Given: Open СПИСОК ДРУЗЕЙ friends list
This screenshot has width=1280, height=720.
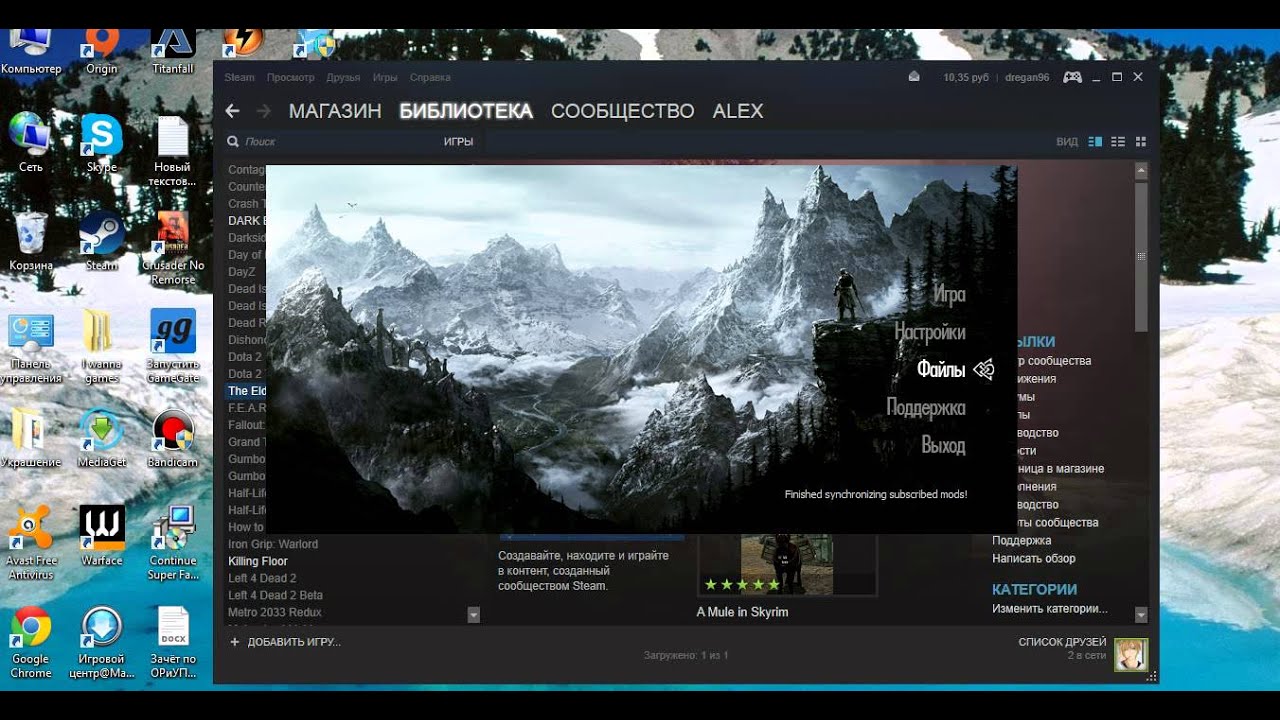Looking at the screenshot, I should coord(1062,642).
